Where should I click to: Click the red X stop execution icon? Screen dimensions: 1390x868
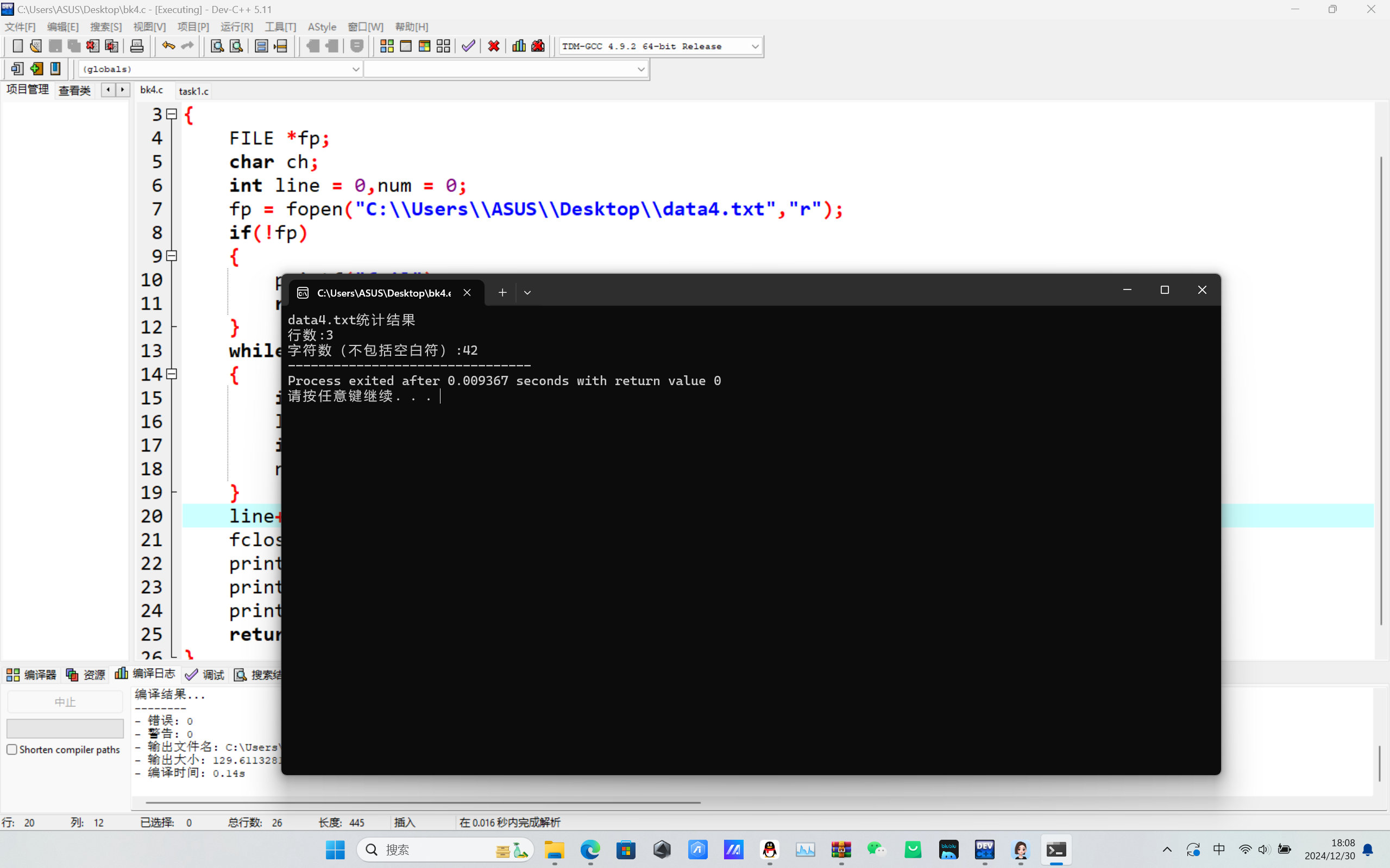(494, 46)
